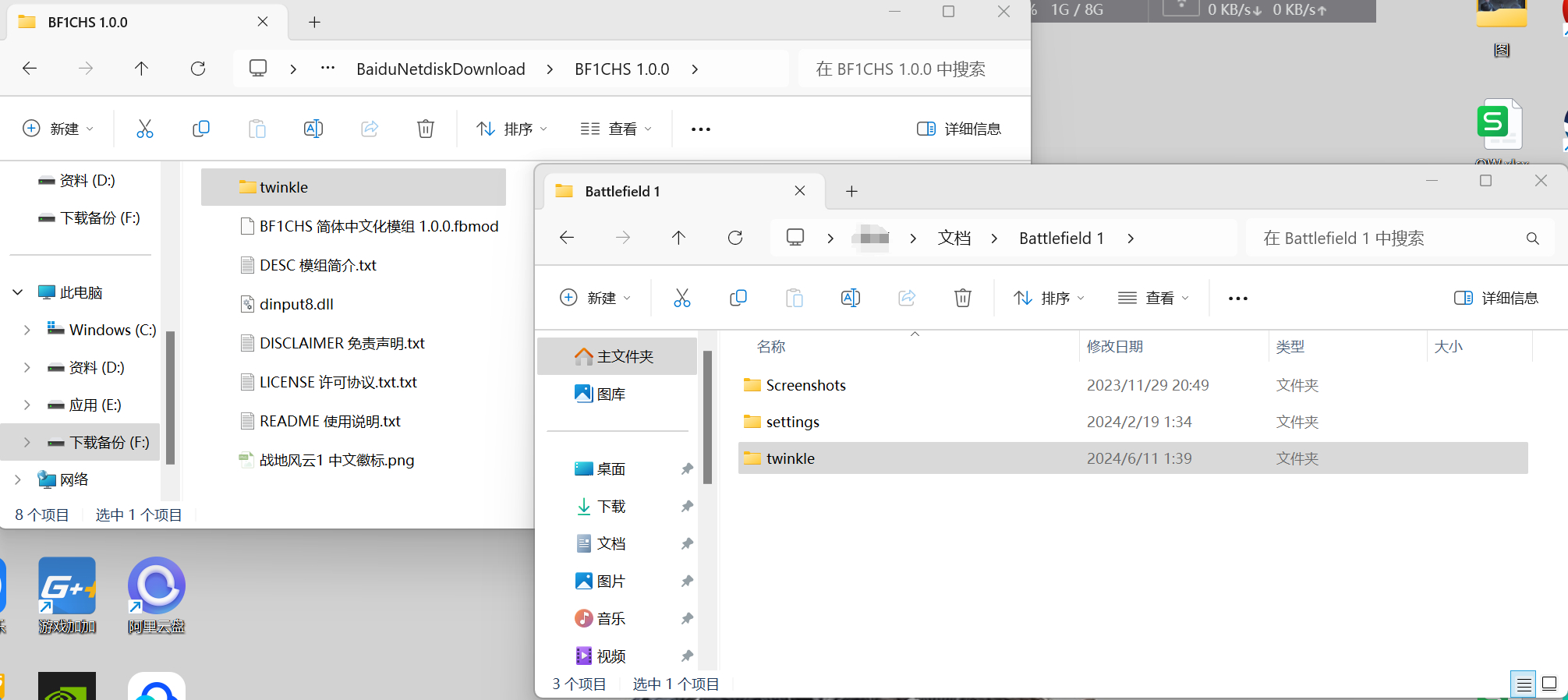Click search magnifier in Battlefield 1 window
Screen dimensions: 1568x700
(1532, 239)
